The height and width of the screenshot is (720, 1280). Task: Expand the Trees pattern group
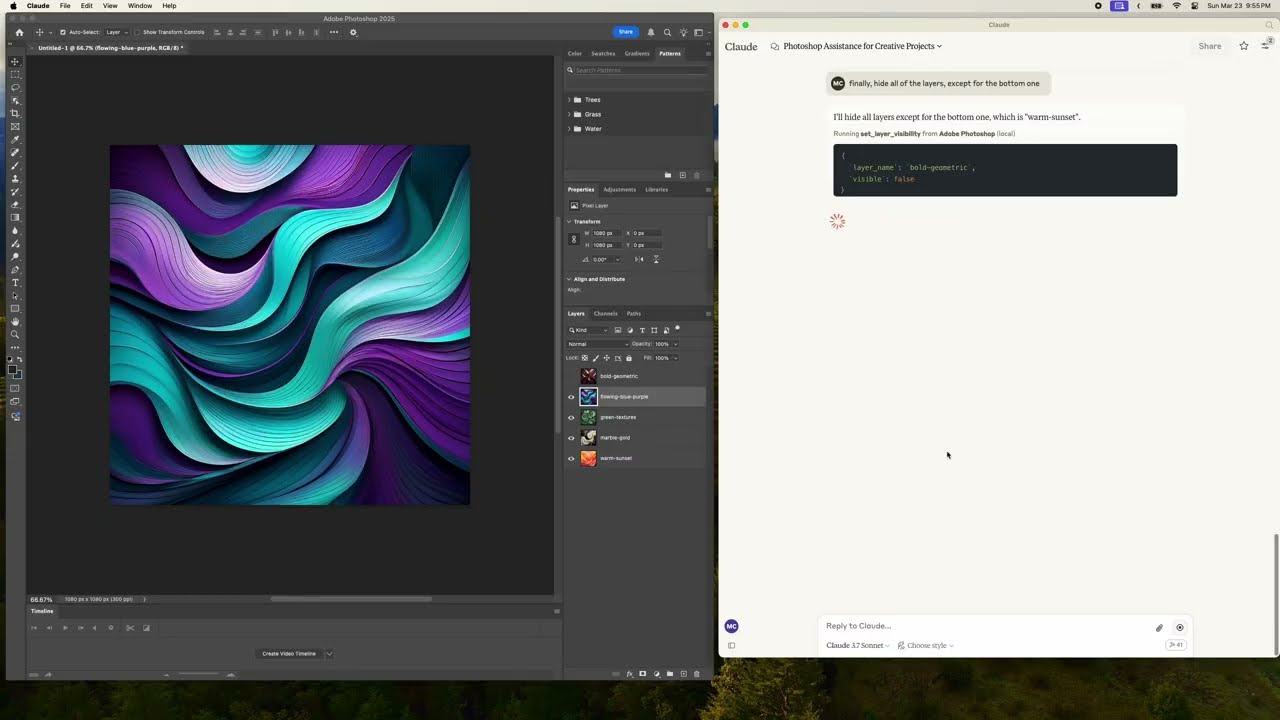[569, 100]
